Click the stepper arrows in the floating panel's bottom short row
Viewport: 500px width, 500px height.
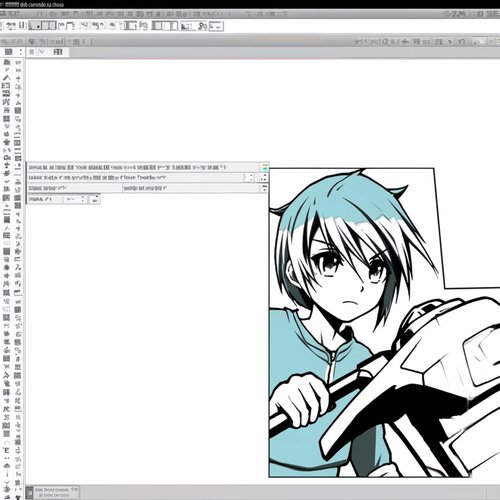83,199
